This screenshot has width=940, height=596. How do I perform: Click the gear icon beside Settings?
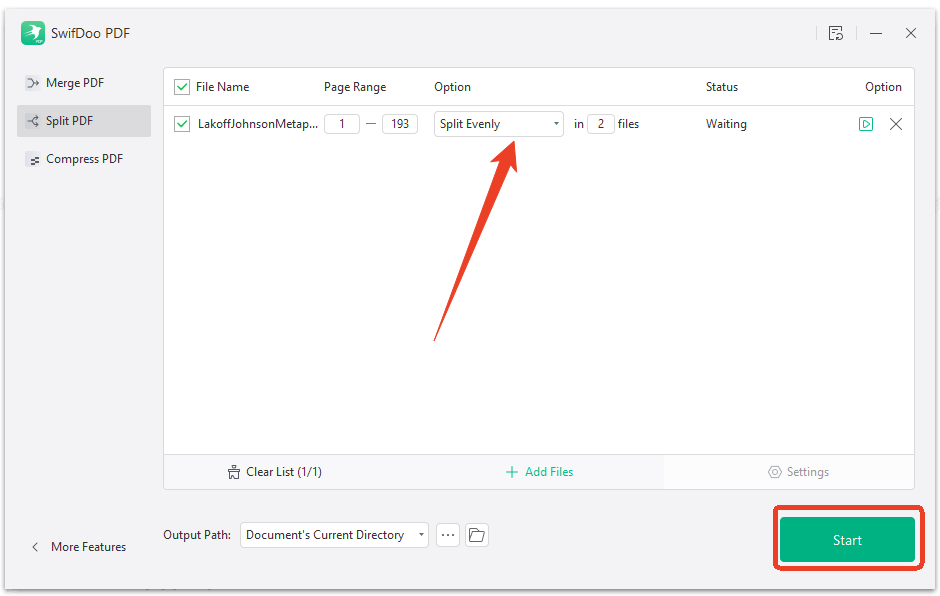[775, 472]
